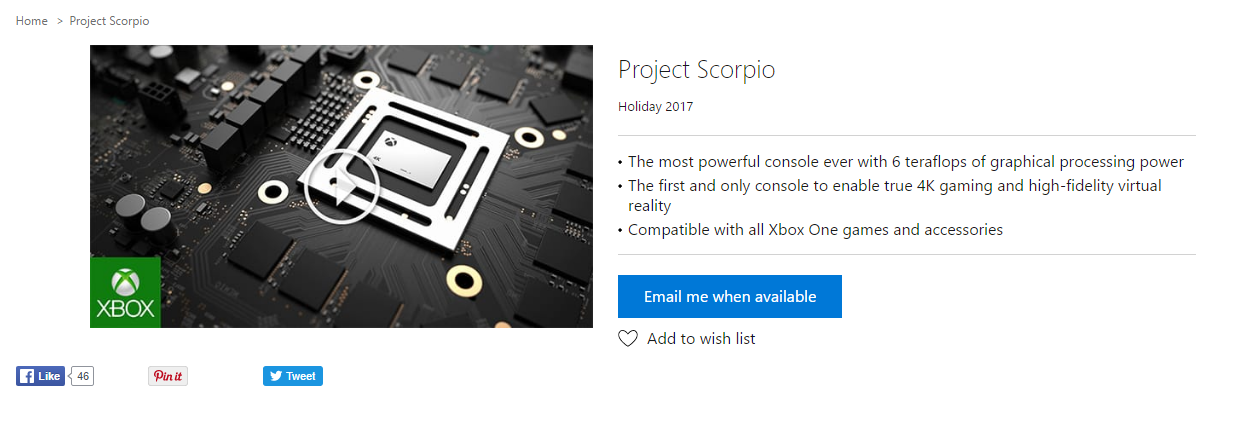The image size is (1241, 422).
Task: Click the Tweet label text
Action: coord(301,376)
